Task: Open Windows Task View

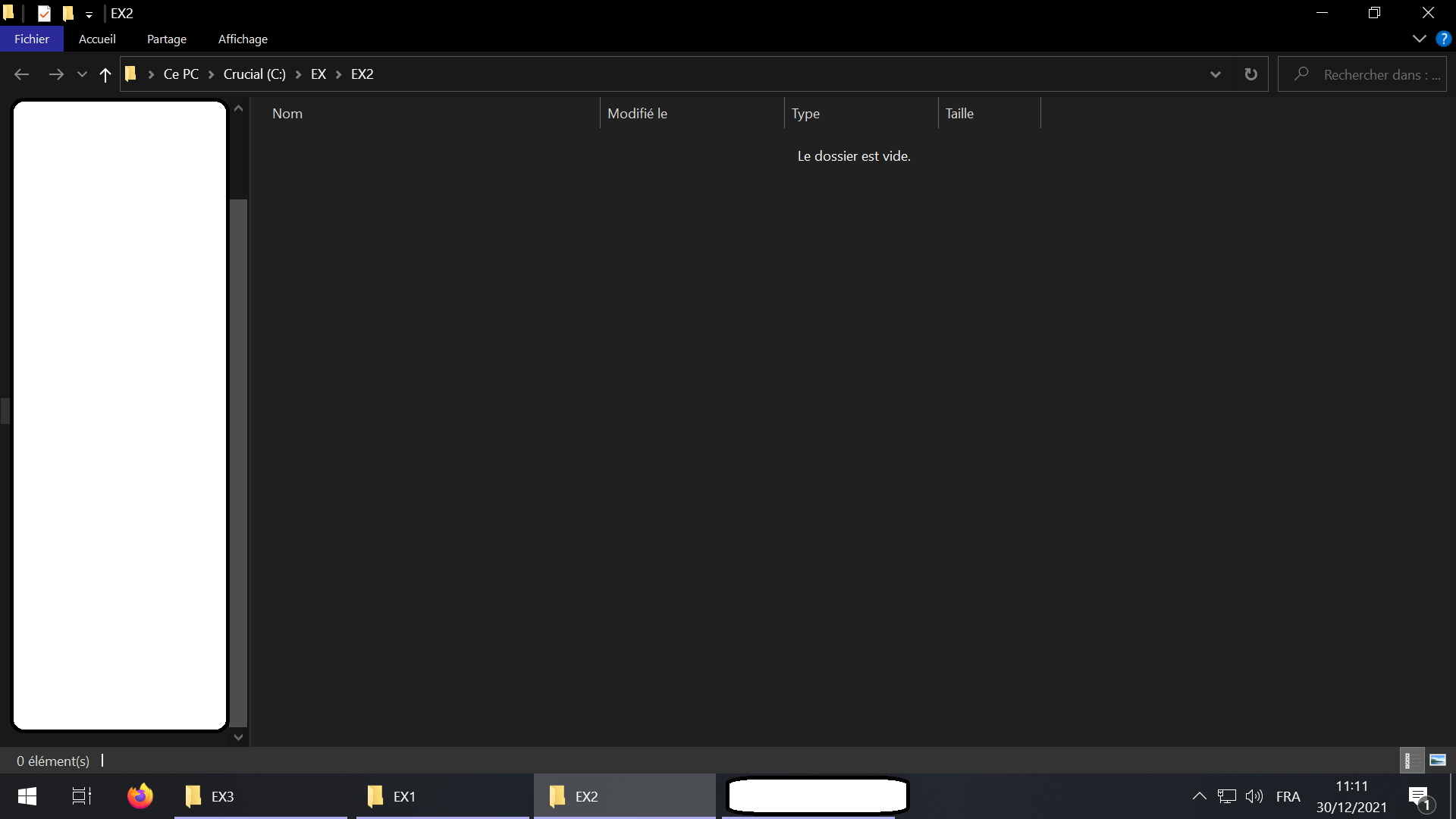Action: click(x=81, y=796)
